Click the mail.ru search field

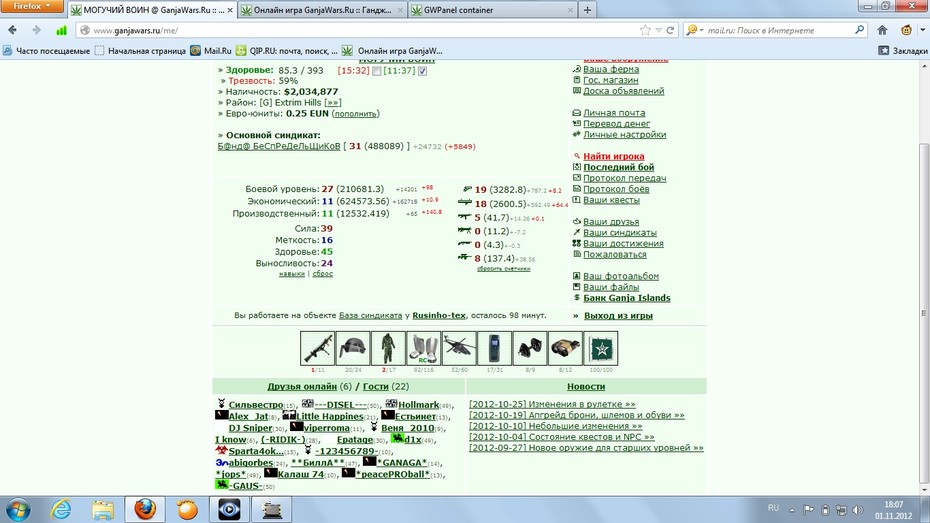coord(778,30)
